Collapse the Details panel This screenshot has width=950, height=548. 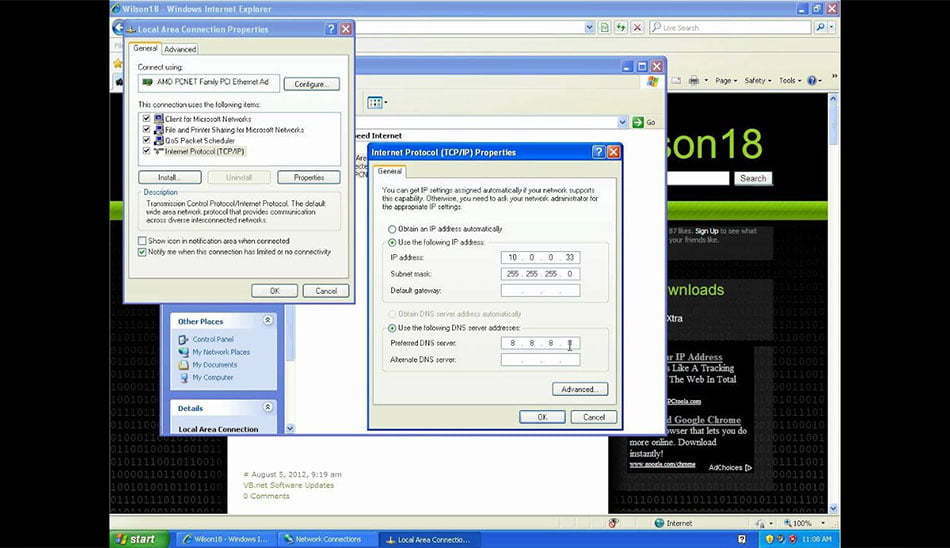pyautogui.click(x=268, y=407)
